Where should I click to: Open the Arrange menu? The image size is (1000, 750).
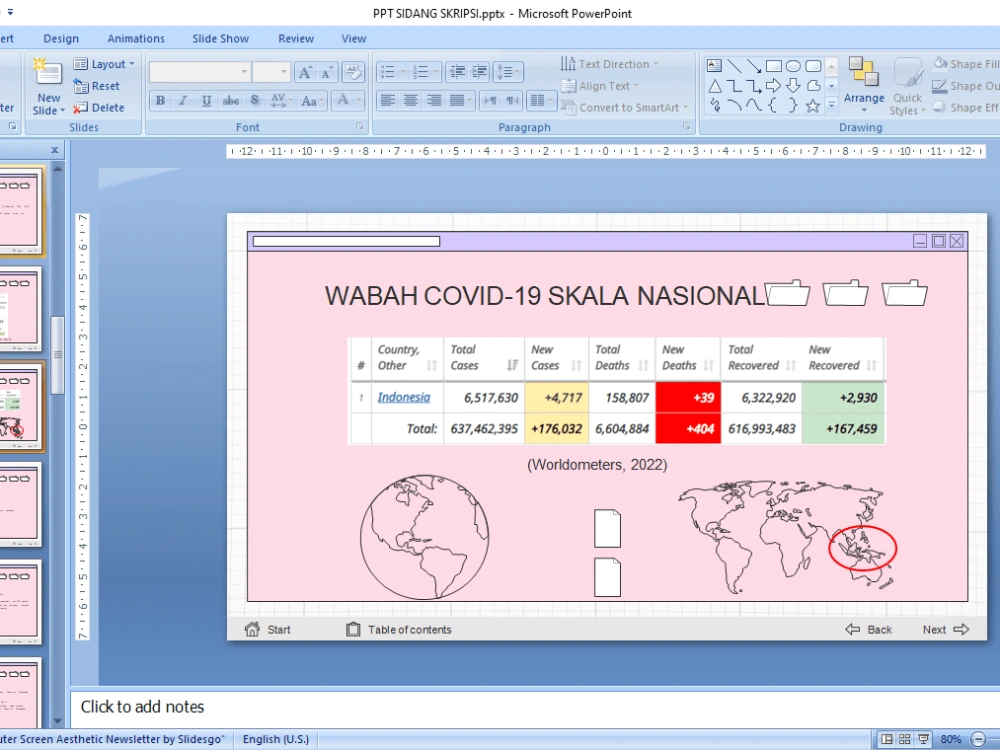tap(864, 85)
